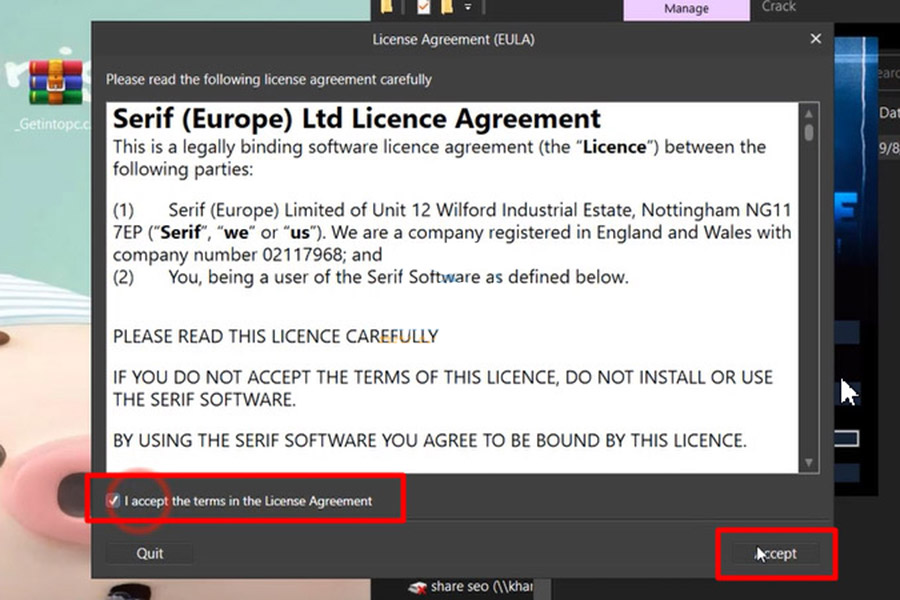This screenshot has height=600, width=900.
Task: Click the 'Serif (Europe) Ltd Licence Agreement' heading
Action: (x=356, y=119)
